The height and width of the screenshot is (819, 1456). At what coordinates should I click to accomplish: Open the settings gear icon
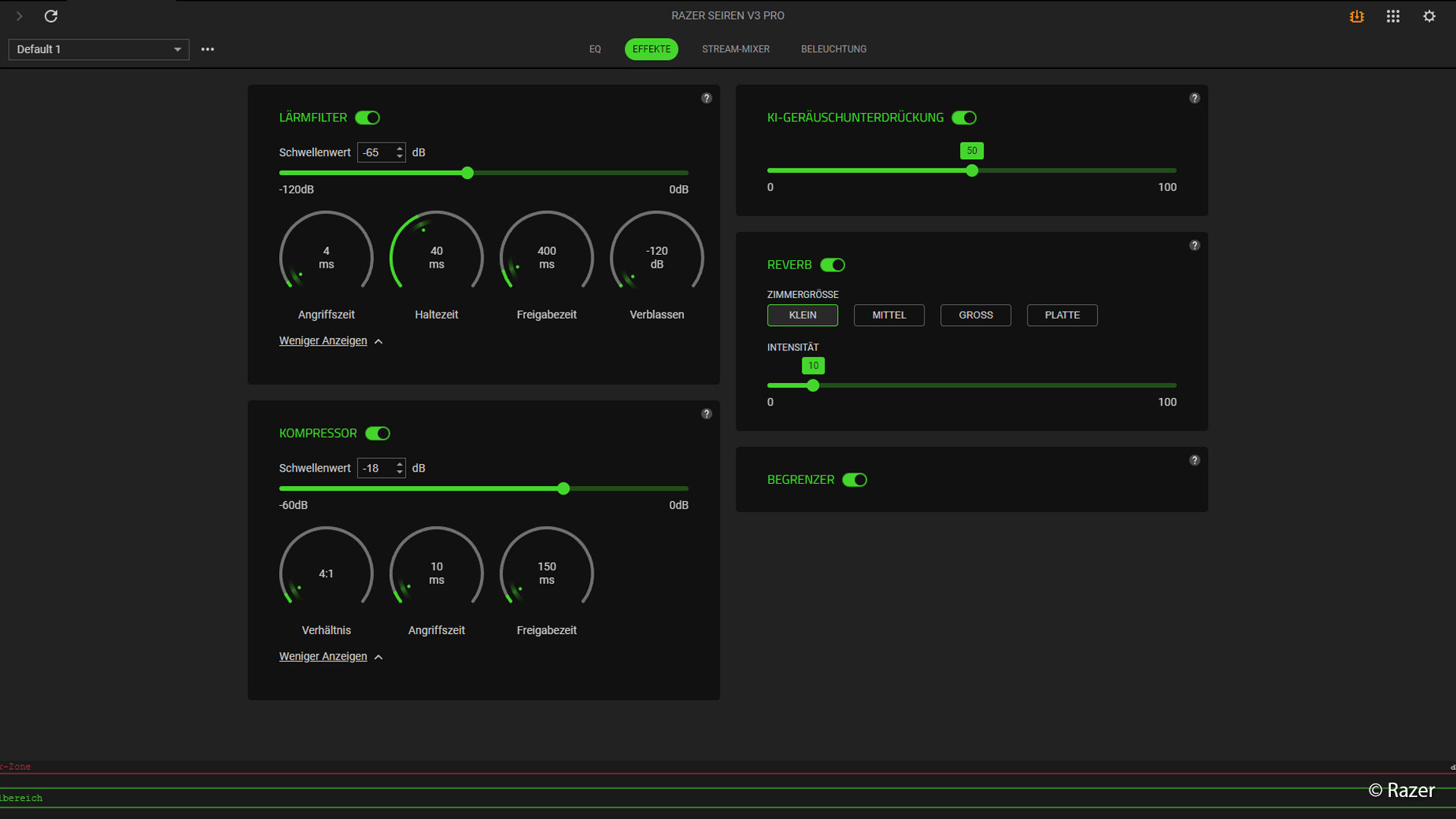(1429, 16)
